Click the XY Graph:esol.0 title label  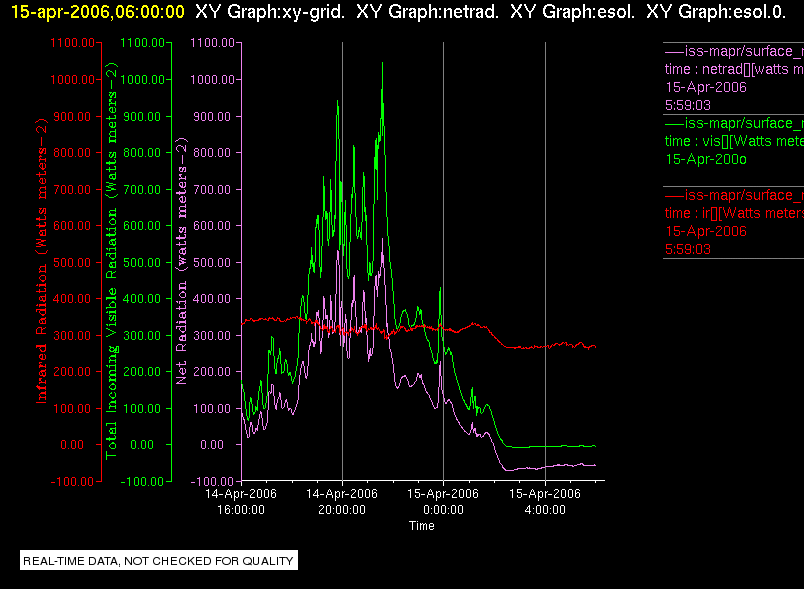pyautogui.click(x=716, y=12)
